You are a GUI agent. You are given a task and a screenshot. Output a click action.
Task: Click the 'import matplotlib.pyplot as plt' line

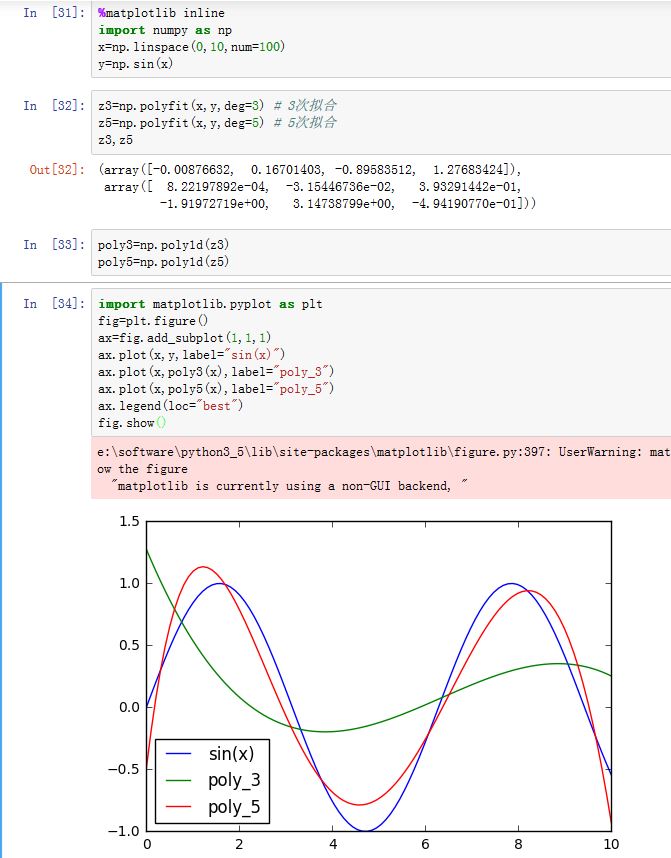coord(210,304)
